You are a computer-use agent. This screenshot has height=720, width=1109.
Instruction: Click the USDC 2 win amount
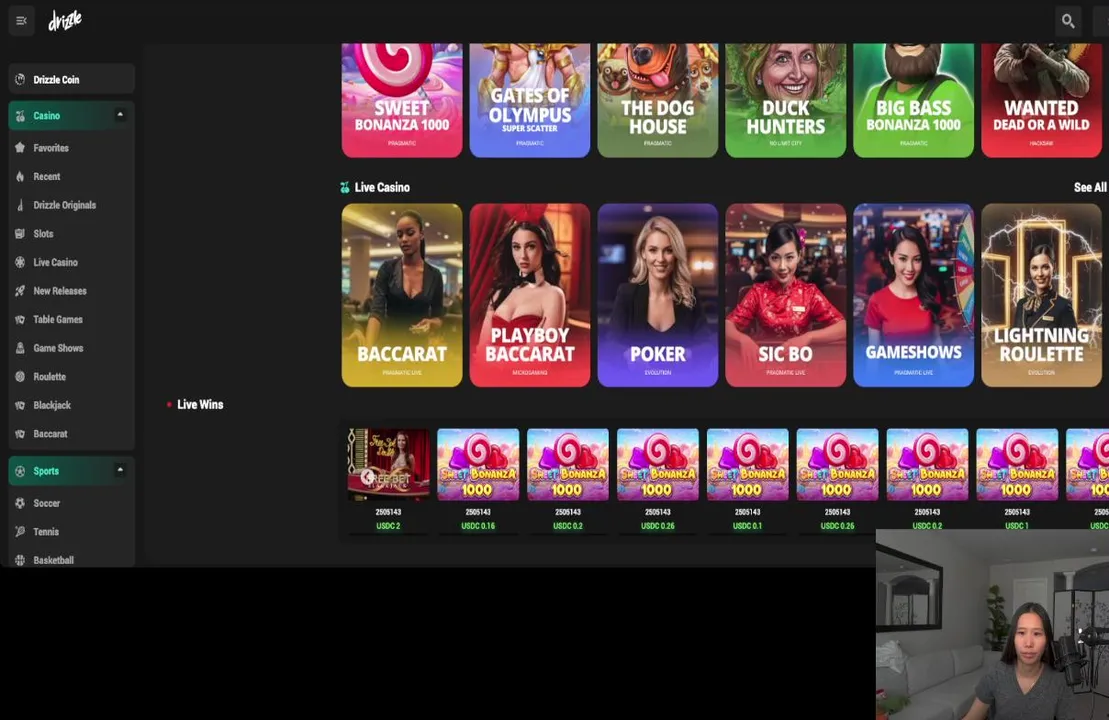pyautogui.click(x=388, y=526)
